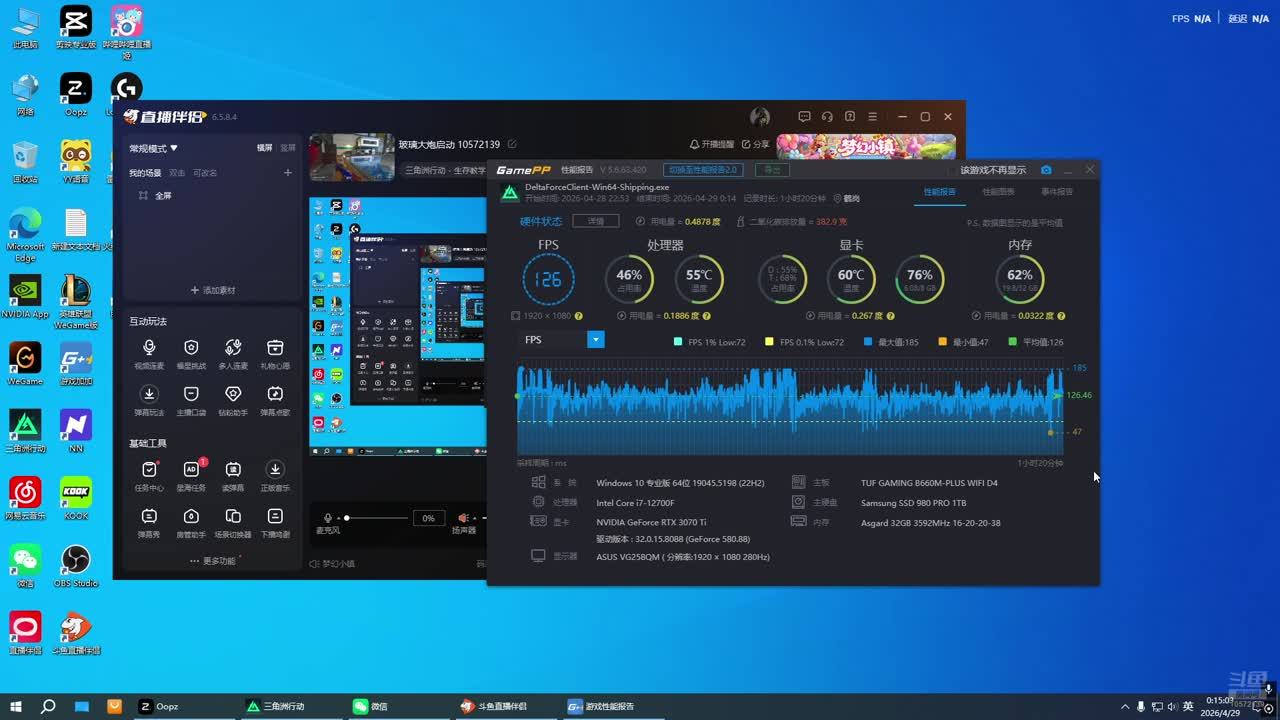Image resolution: width=1280 pixels, height=720 pixels.
Task: Click the plus icon to add a scene
Action: (288, 173)
